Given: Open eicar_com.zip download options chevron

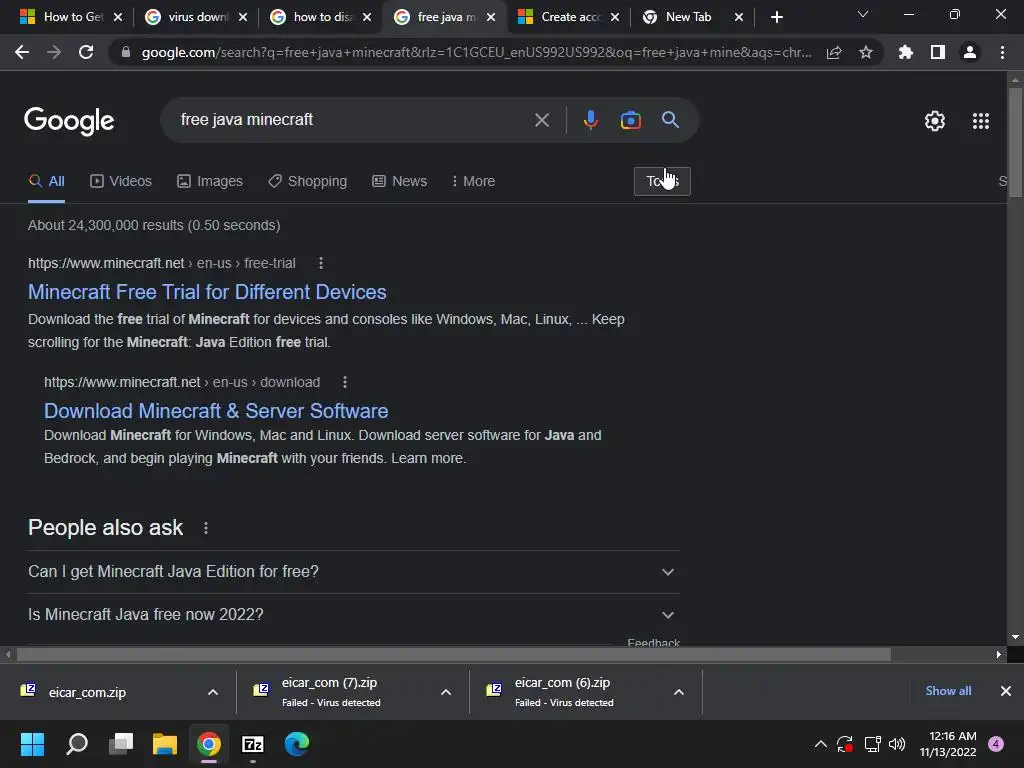Looking at the screenshot, I should [x=213, y=692].
